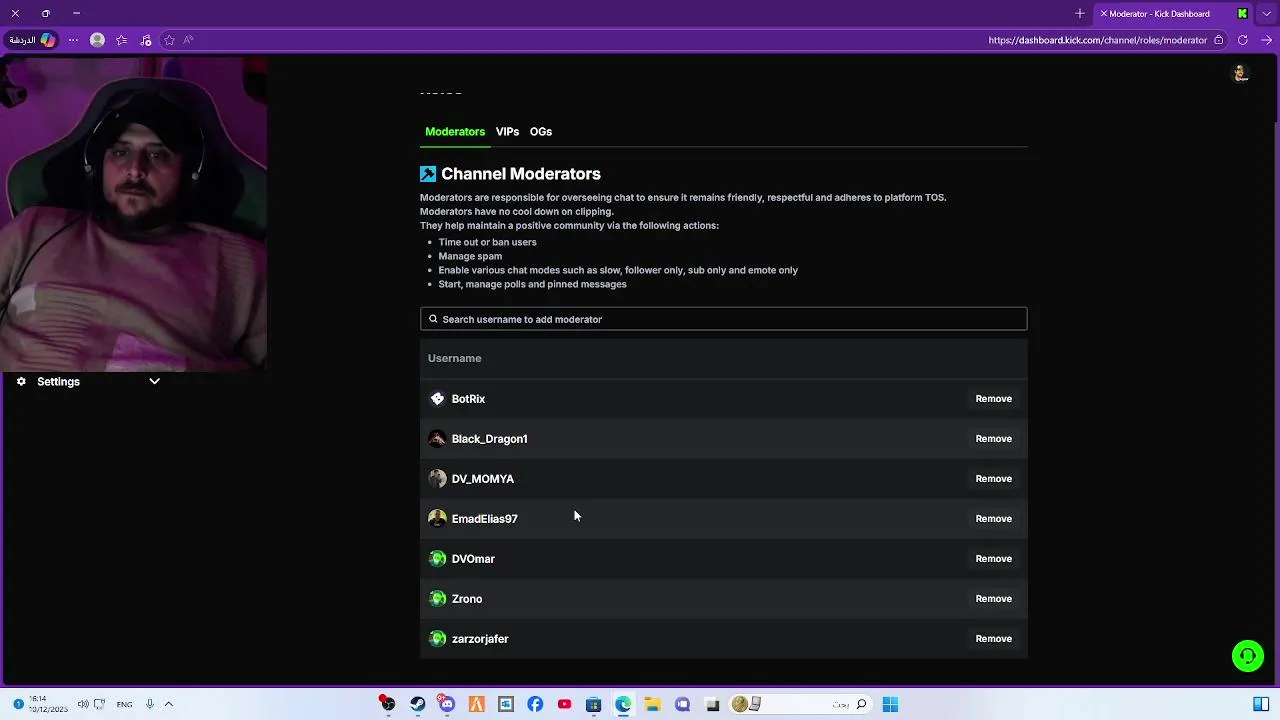Open Discord from the taskbar
The image size is (1280, 720).
click(446, 704)
